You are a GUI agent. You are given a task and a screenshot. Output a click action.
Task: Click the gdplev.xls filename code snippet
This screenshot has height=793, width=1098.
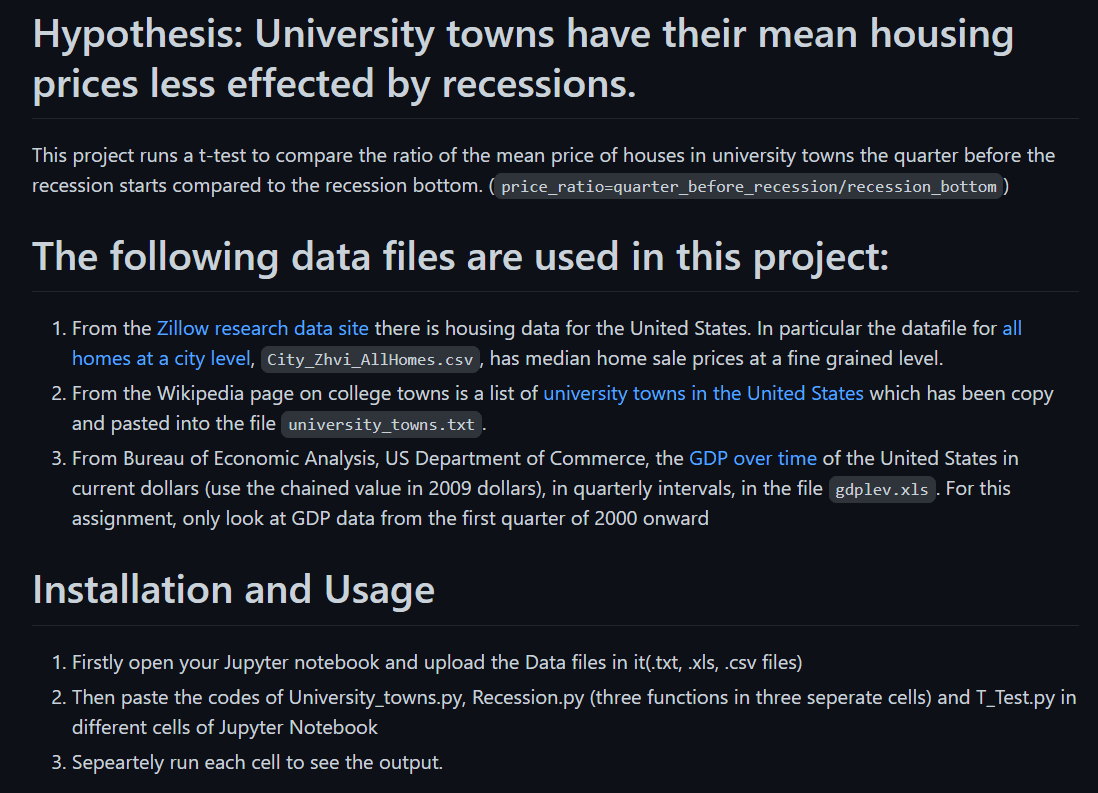[x=882, y=489]
